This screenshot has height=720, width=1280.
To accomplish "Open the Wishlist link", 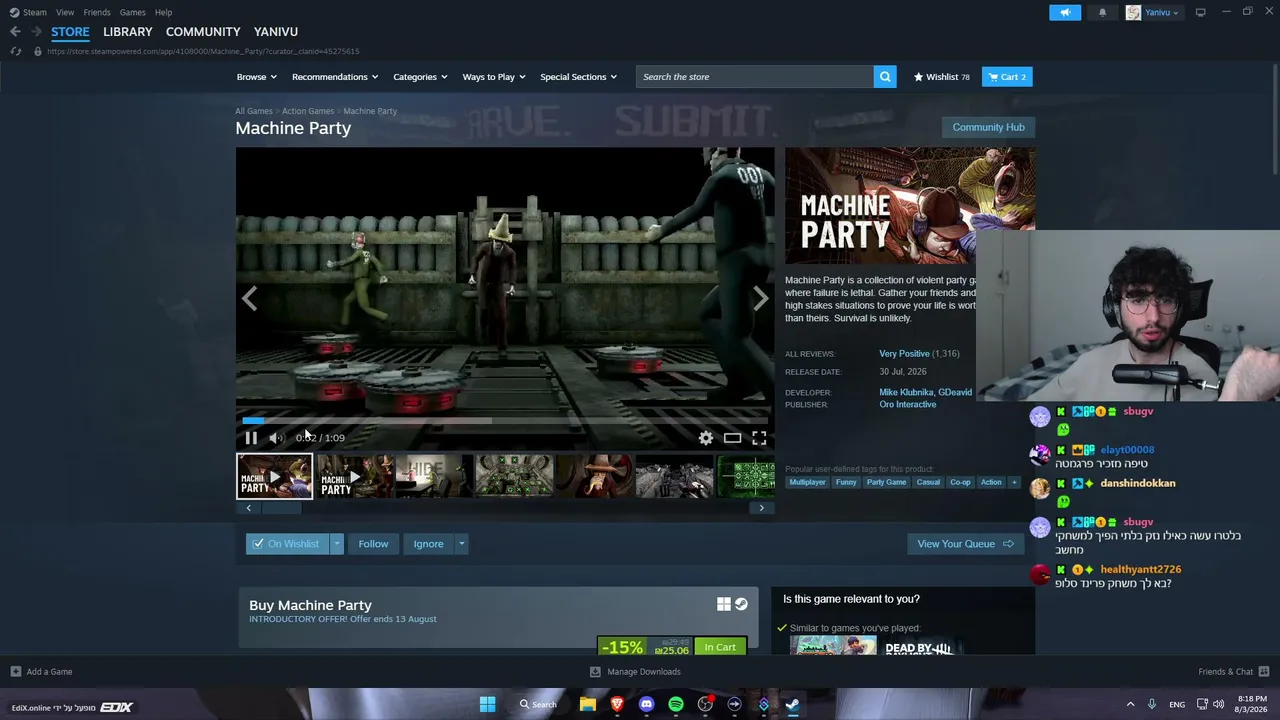I will [941, 77].
